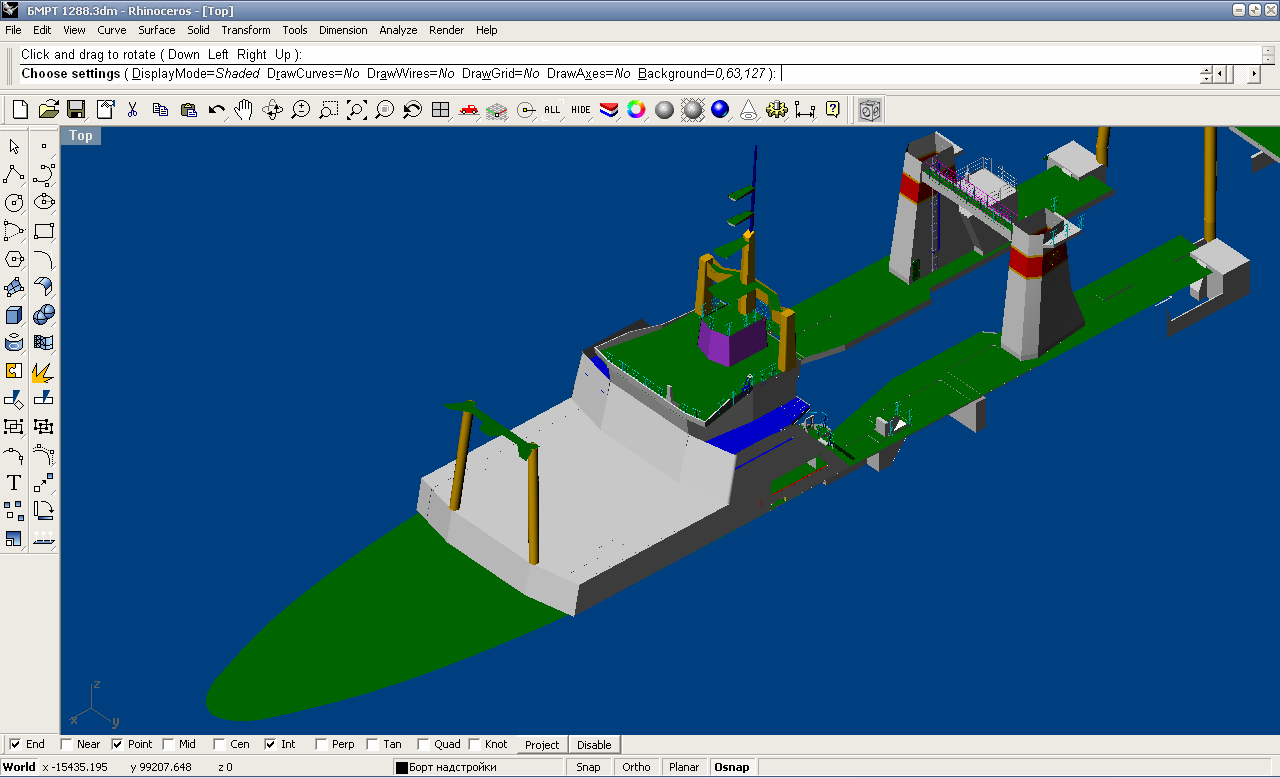
Task: Click the blue Render sphere icon
Action: point(720,110)
